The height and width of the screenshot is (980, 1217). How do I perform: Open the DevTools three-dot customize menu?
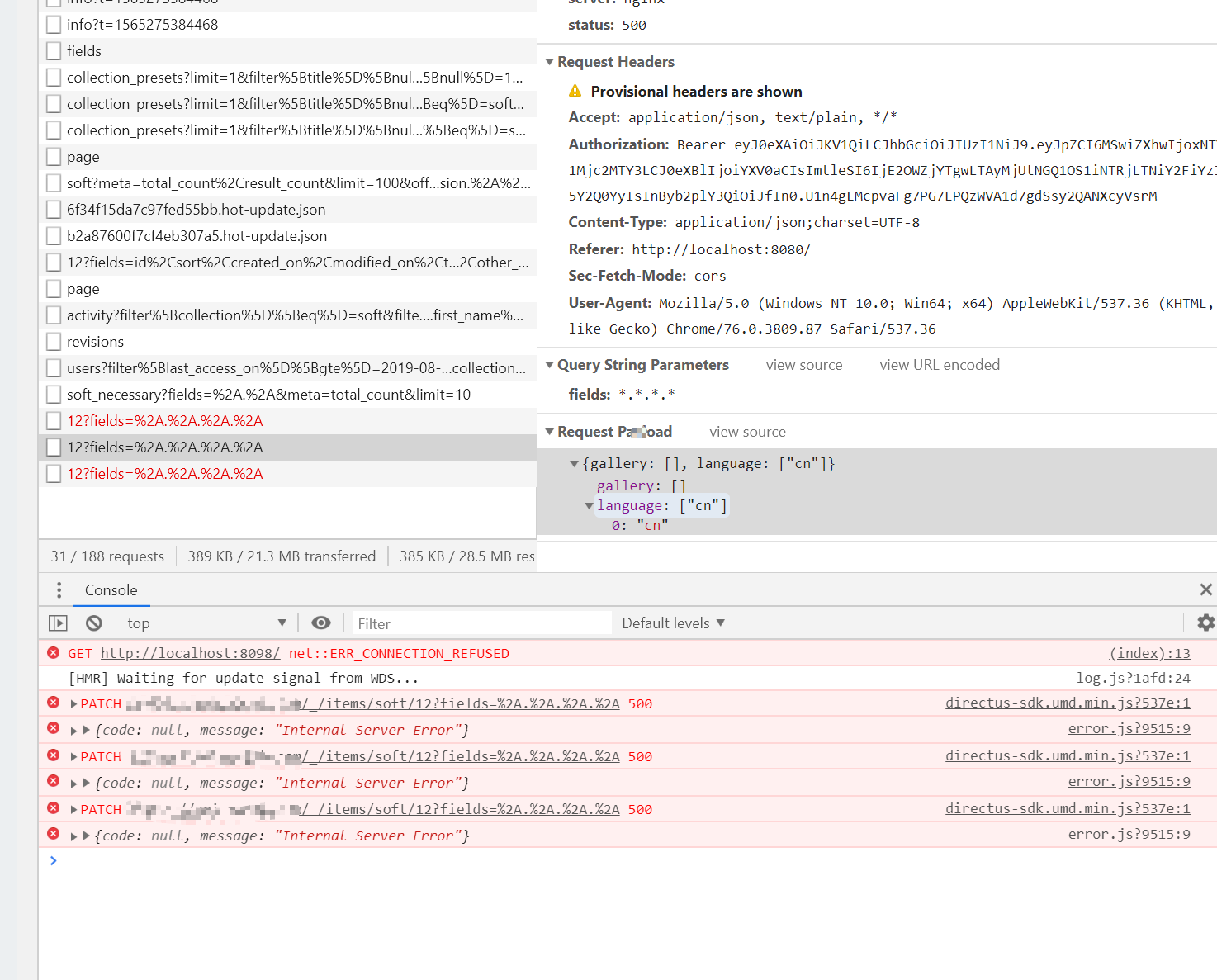(x=58, y=590)
